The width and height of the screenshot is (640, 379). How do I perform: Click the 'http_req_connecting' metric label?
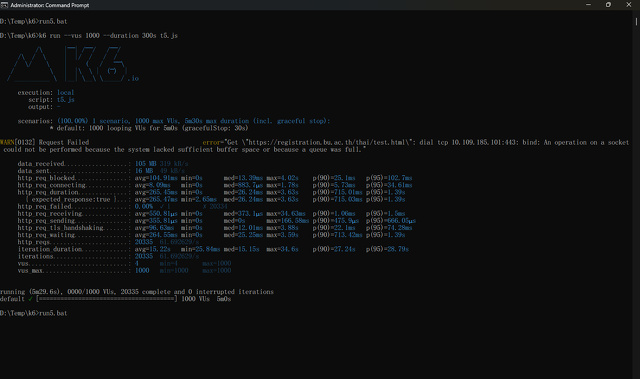click(51, 185)
